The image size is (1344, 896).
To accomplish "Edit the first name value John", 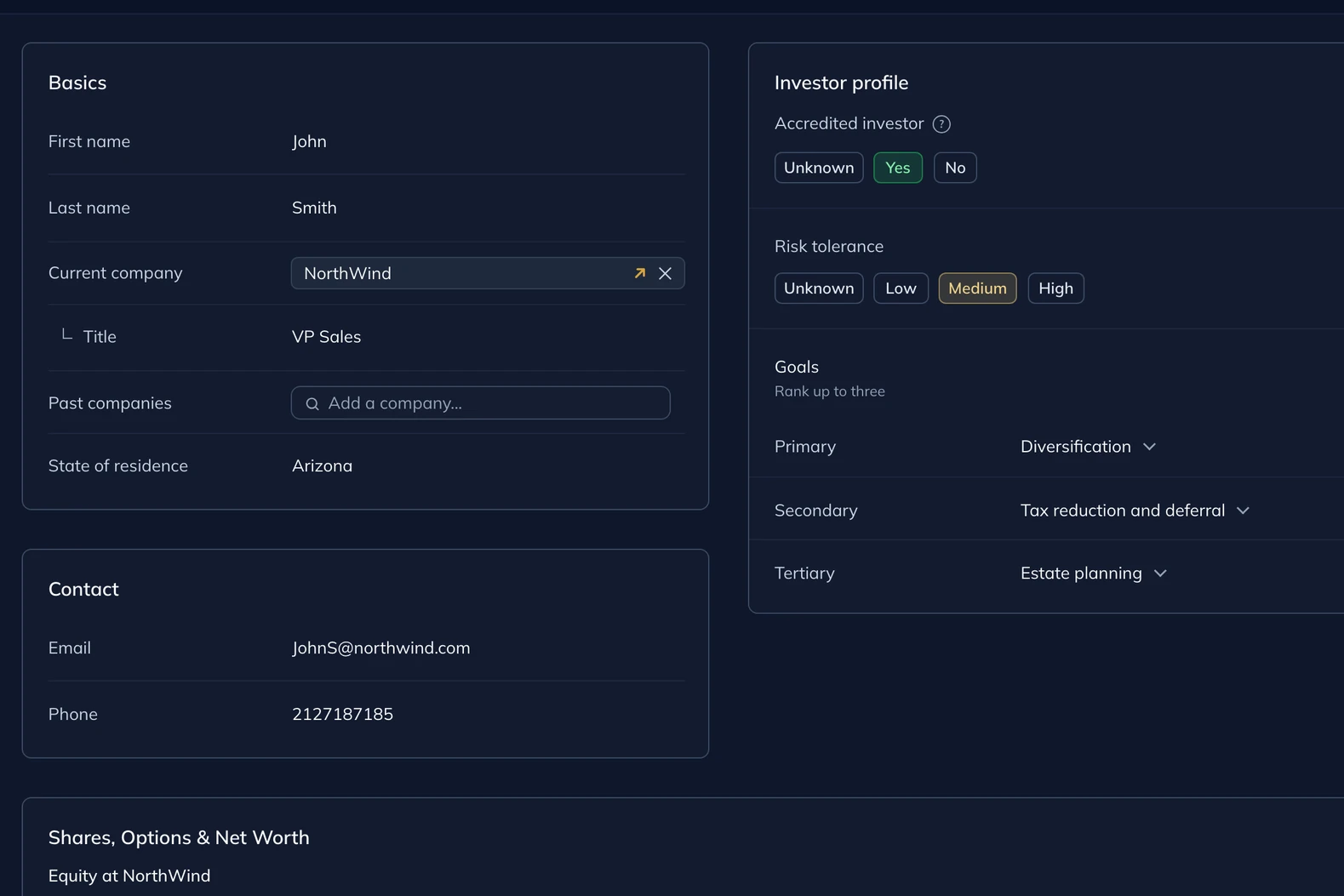I will pyautogui.click(x=309, y=141).
